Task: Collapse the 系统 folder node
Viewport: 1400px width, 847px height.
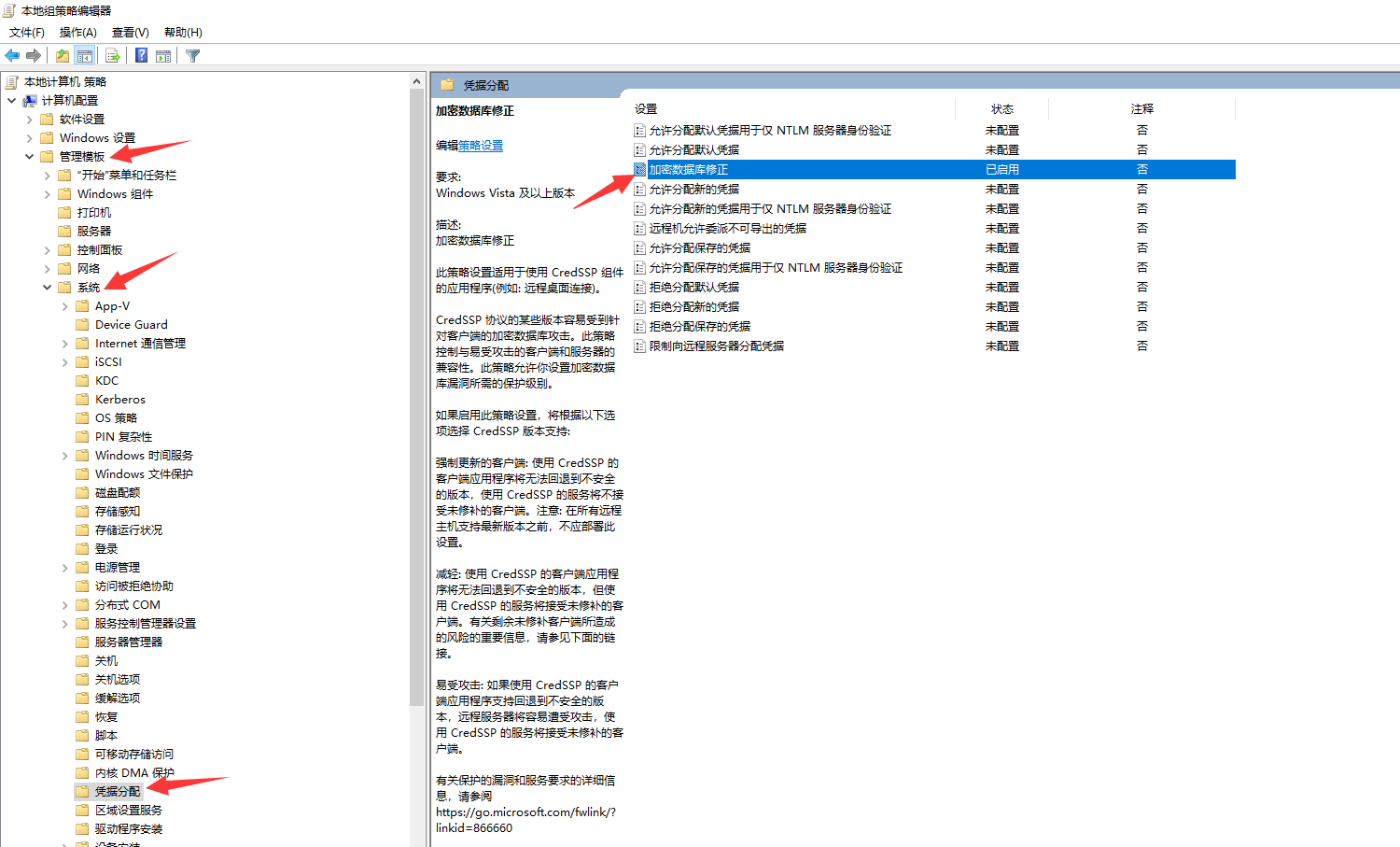Action: point(47,288)
